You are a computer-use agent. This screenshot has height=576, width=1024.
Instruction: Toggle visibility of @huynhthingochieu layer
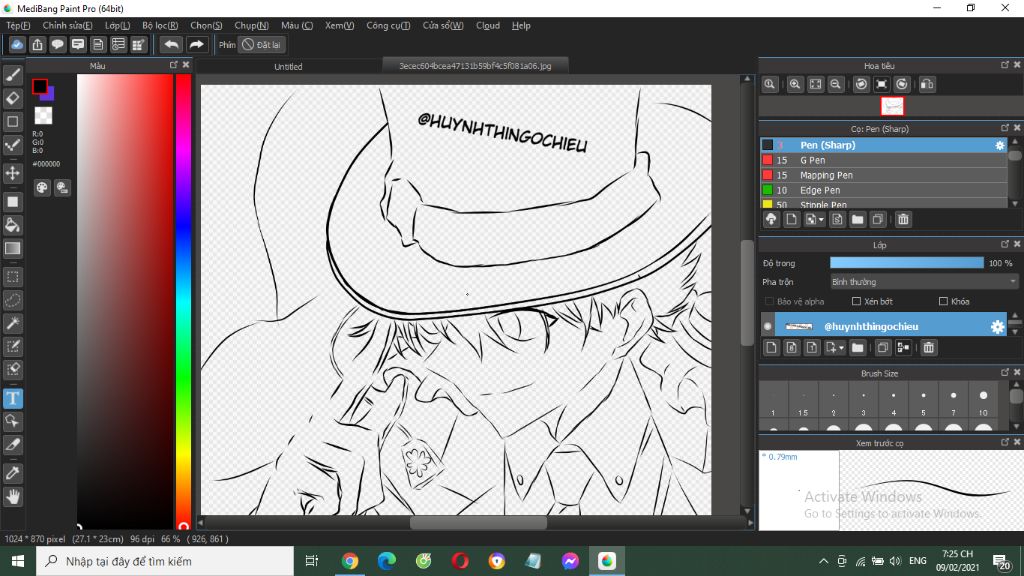(x=768, y=327)
